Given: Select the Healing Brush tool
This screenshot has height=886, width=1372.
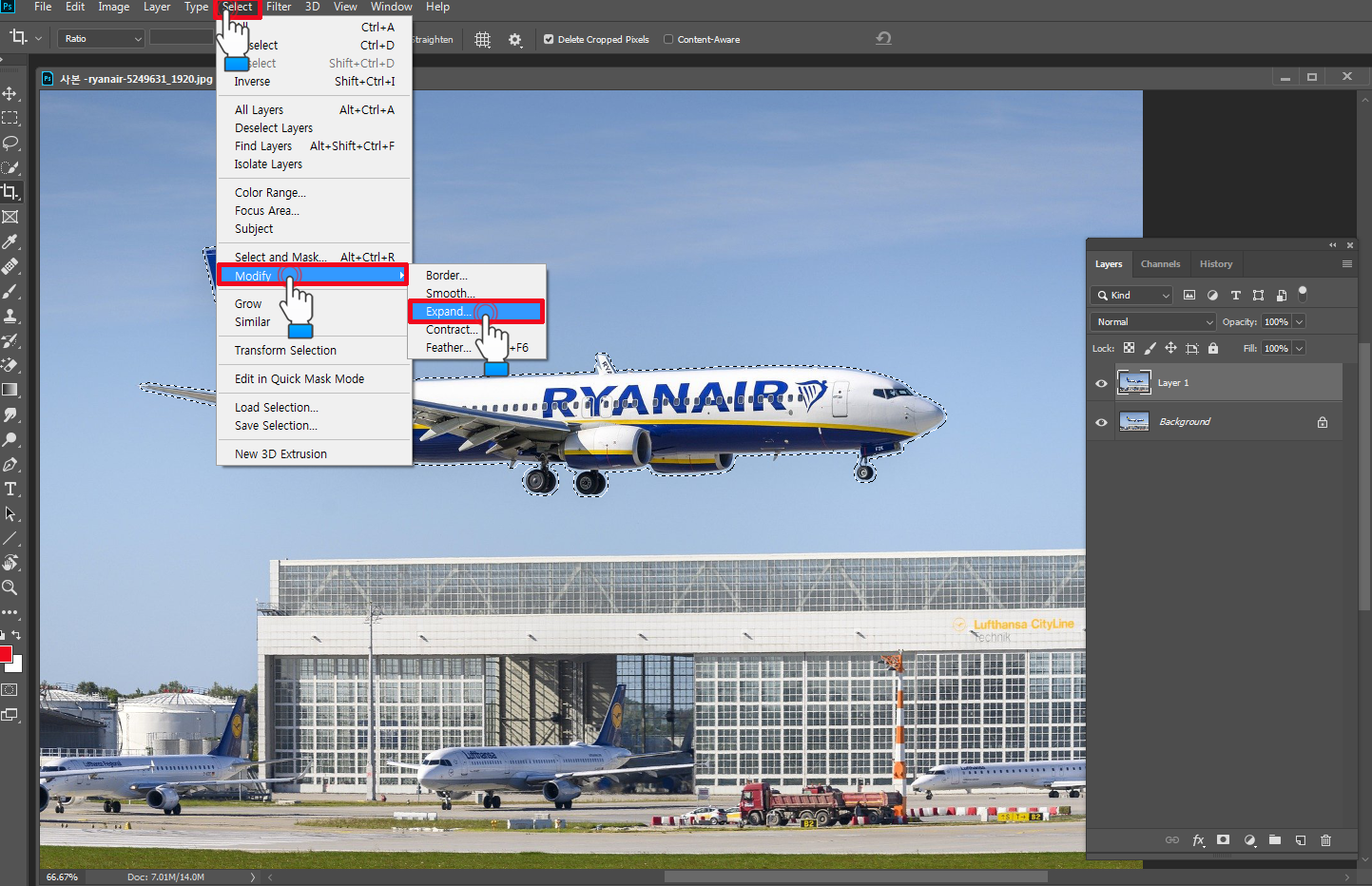Looking at the screenshot, I should click(x=10, y=266).
